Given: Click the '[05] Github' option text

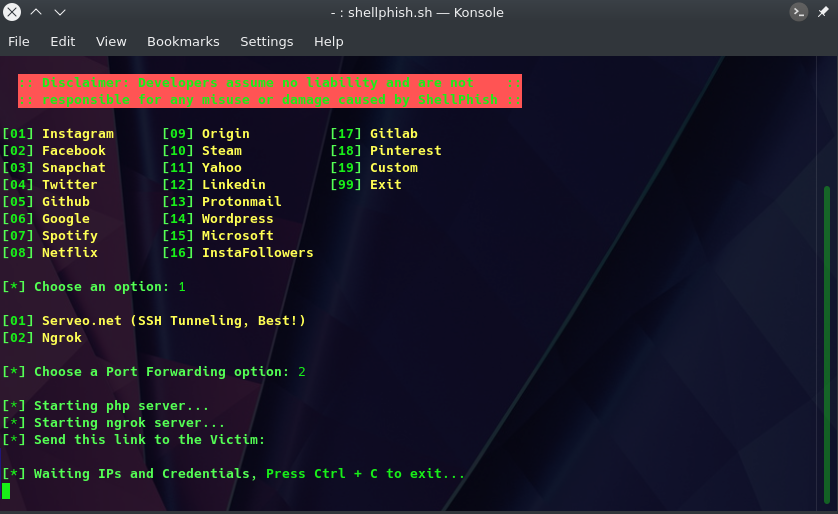Looking at the screenshot, I should [46, 202].
